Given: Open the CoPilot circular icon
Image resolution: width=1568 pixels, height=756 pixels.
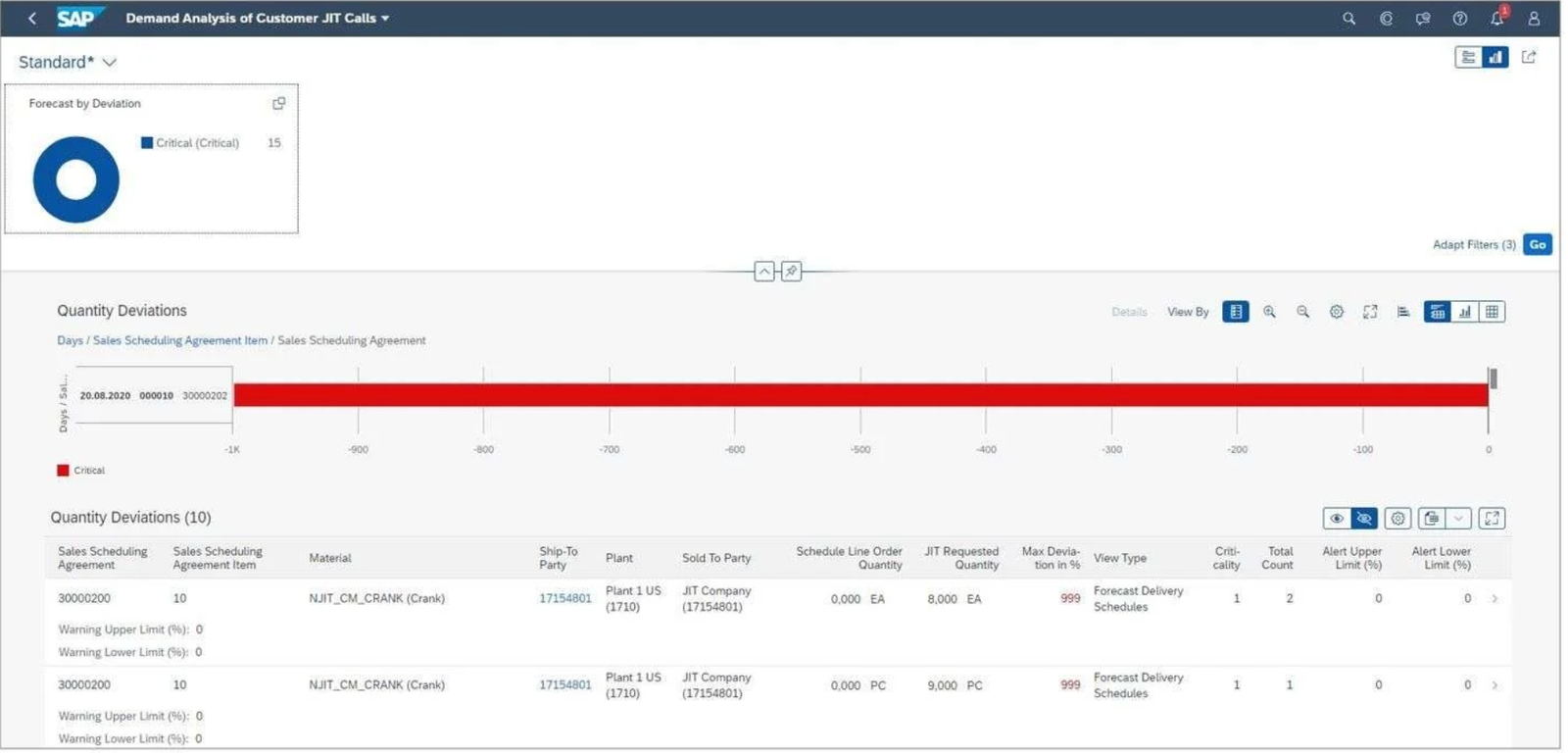Looking at the screenshot, I should [x=1386, y=18].
